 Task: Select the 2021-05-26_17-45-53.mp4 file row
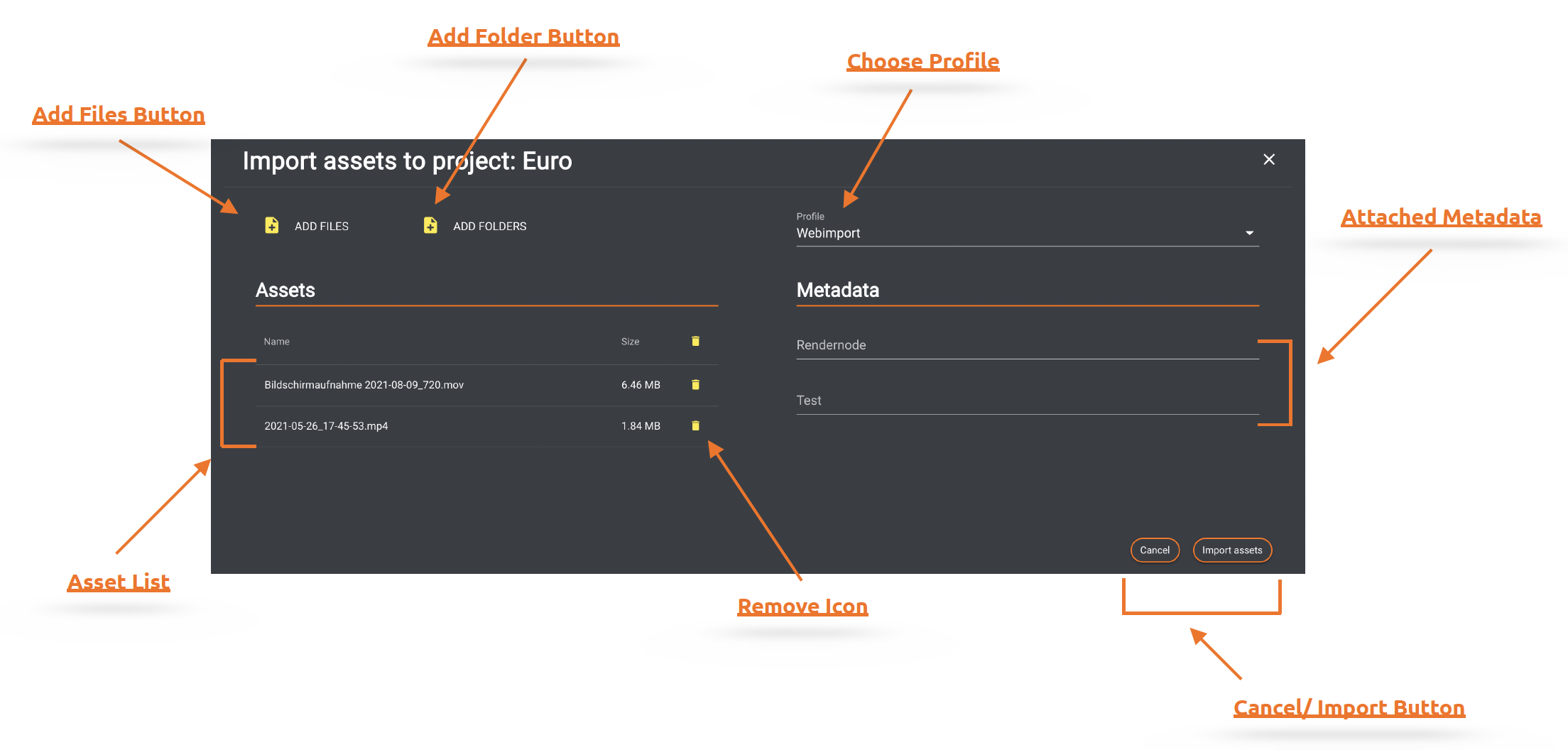tap(326, 426)
